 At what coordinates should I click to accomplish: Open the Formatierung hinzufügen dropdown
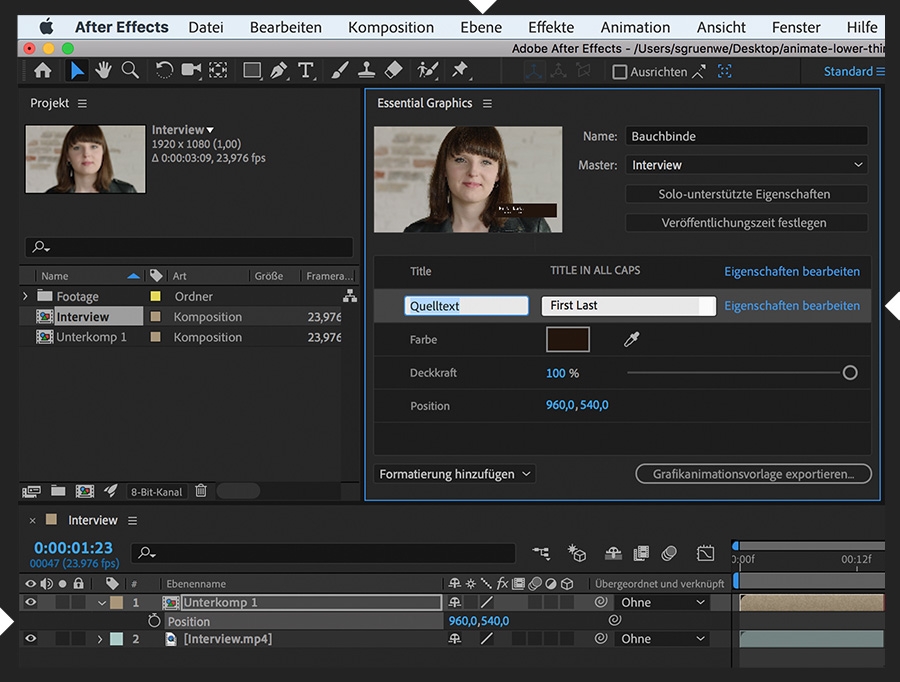[x=455, y=474]
